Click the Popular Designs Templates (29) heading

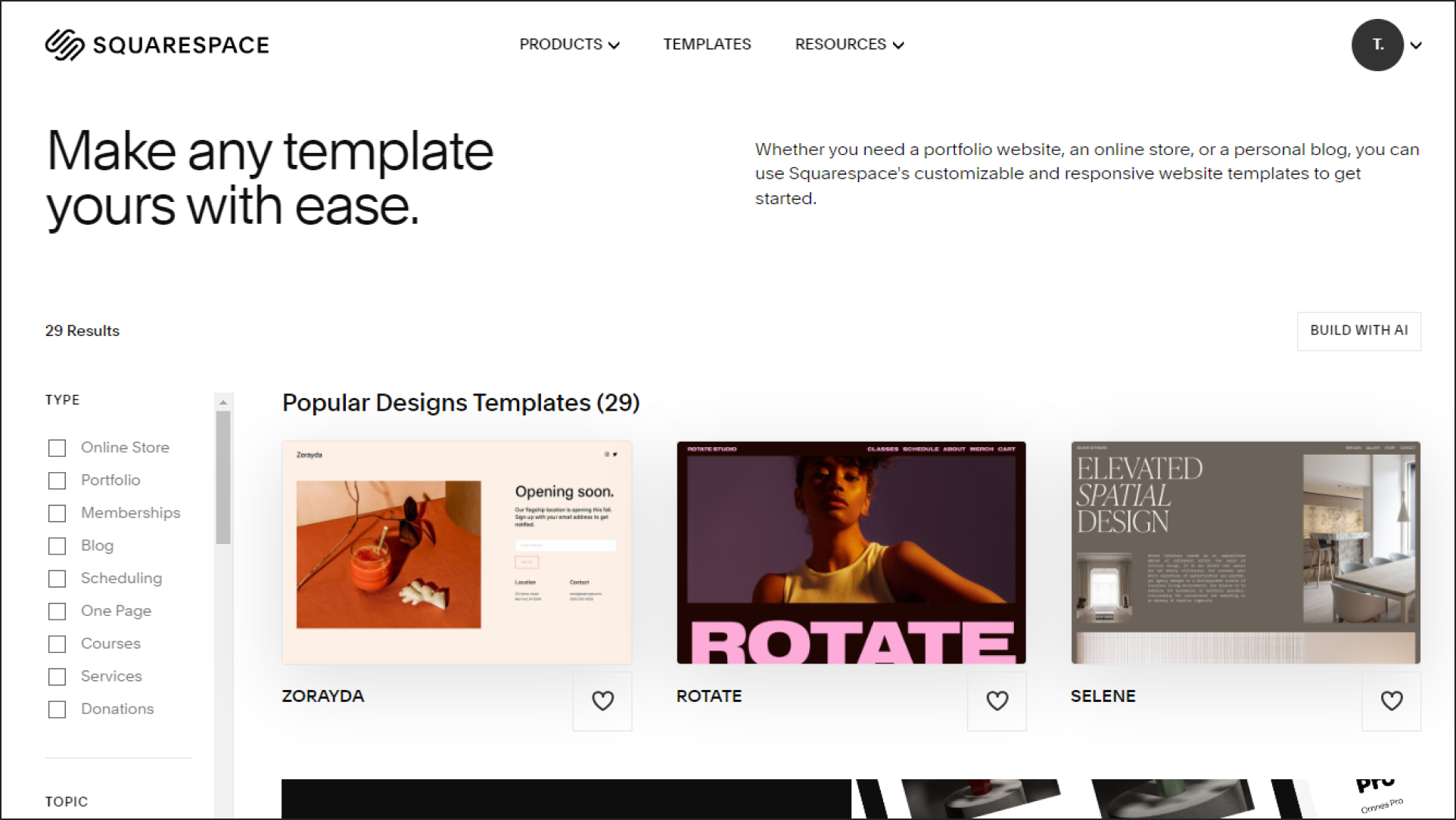(x=461, y=402)
